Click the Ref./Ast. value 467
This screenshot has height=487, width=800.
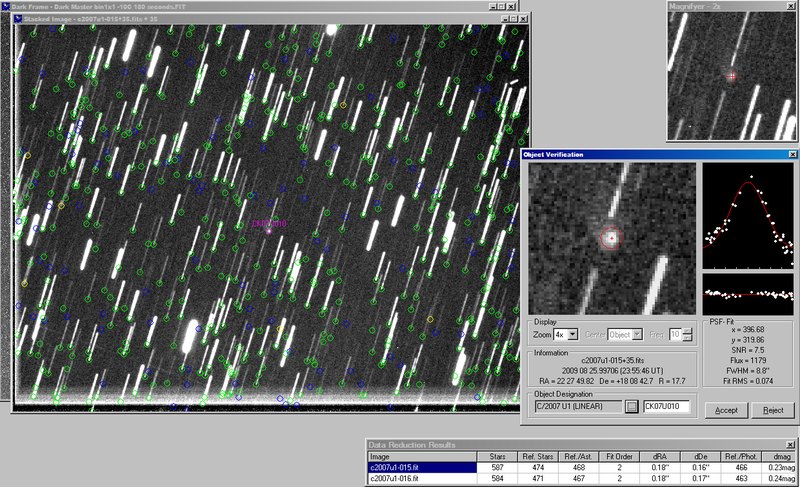579,478
